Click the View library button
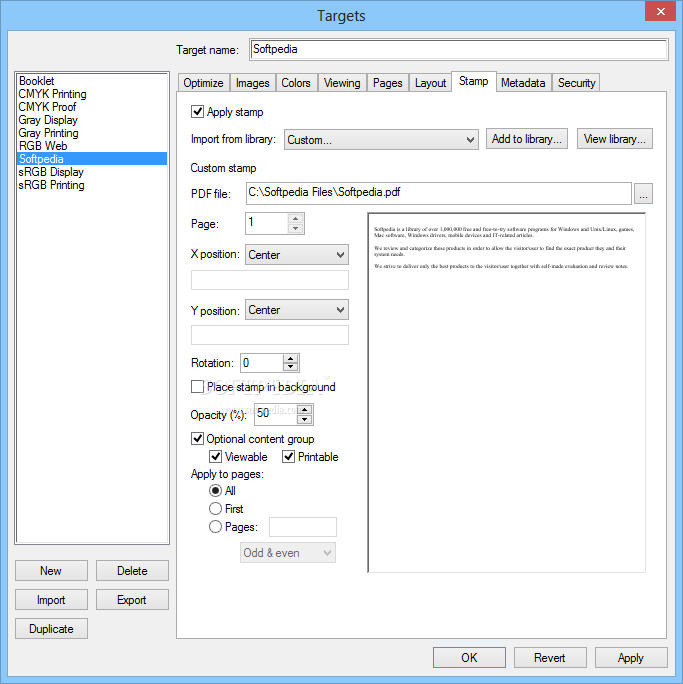 615,139
